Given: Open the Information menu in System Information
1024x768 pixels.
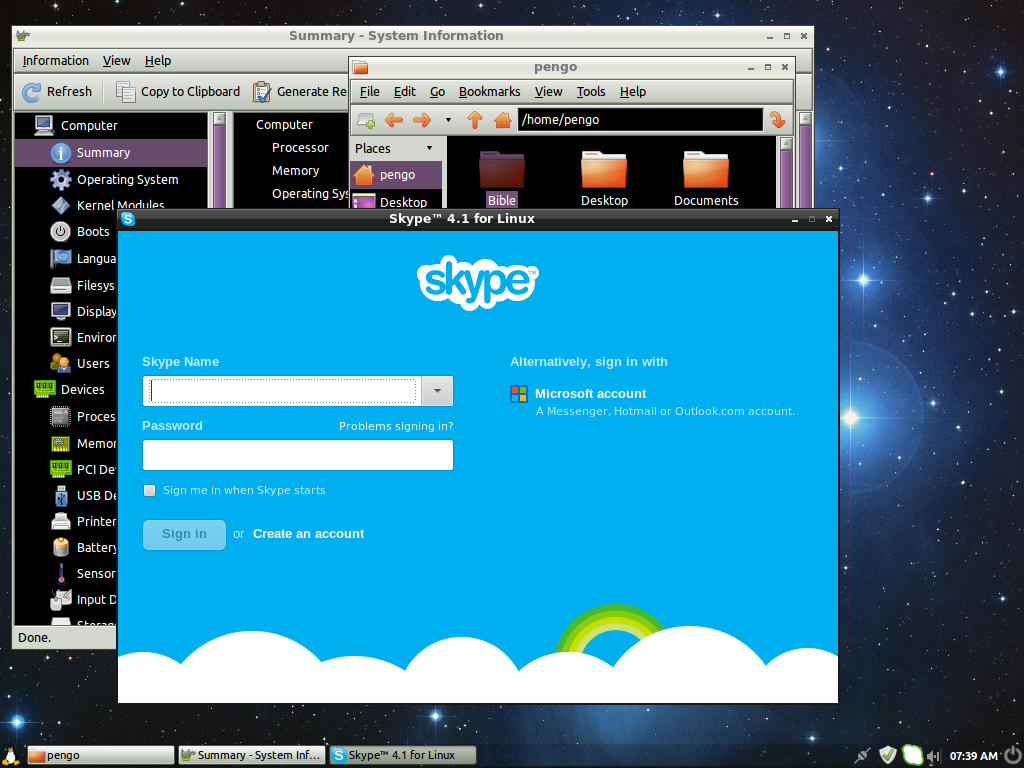Looking at the screenshot, I should 56,61.
